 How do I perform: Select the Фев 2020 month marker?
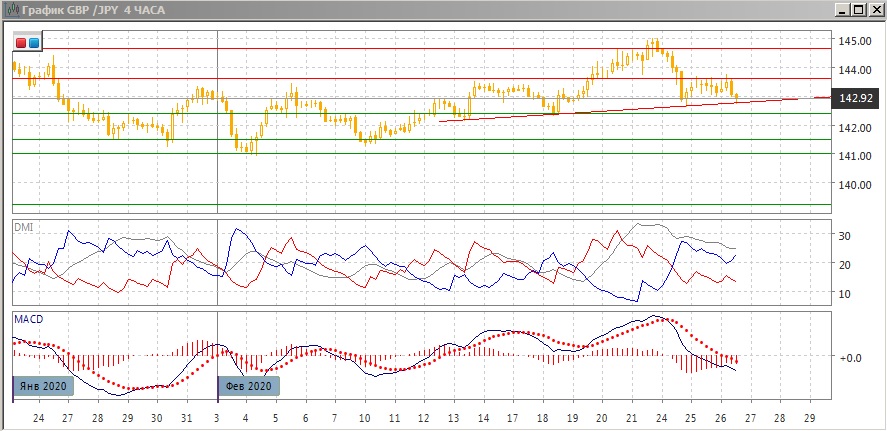248,386
